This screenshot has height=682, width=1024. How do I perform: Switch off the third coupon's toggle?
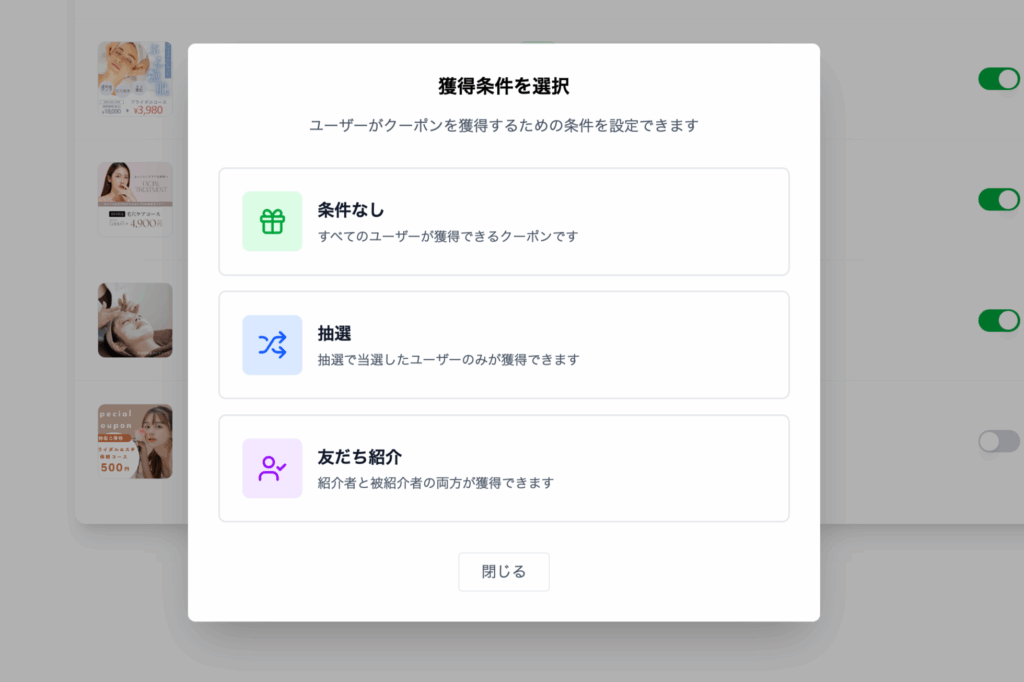pyautogui.click(x=998, y=320)
